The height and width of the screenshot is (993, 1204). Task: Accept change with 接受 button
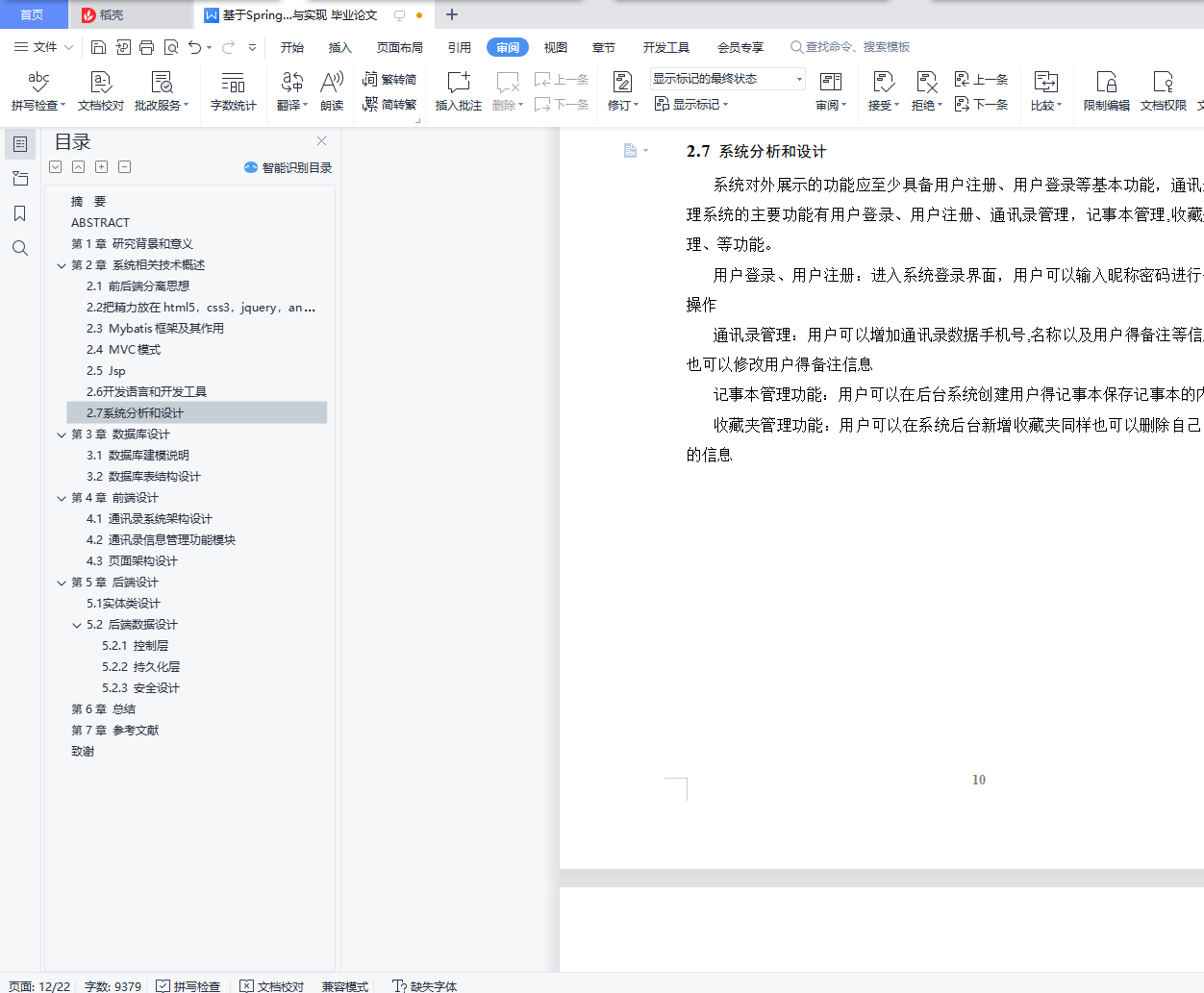click(x=884, y=91)
